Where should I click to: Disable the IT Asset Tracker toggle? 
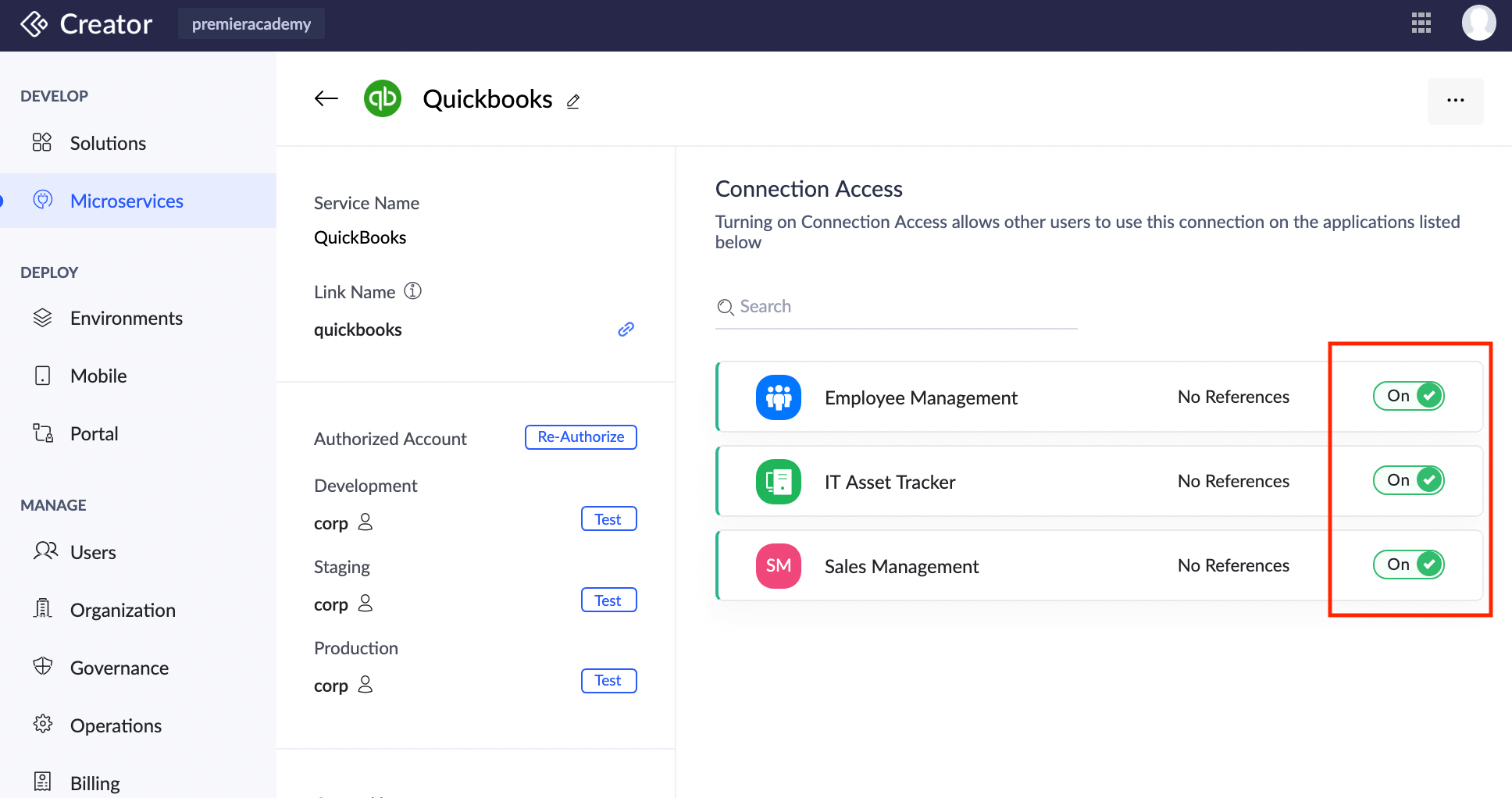(x=1408, y=480)
